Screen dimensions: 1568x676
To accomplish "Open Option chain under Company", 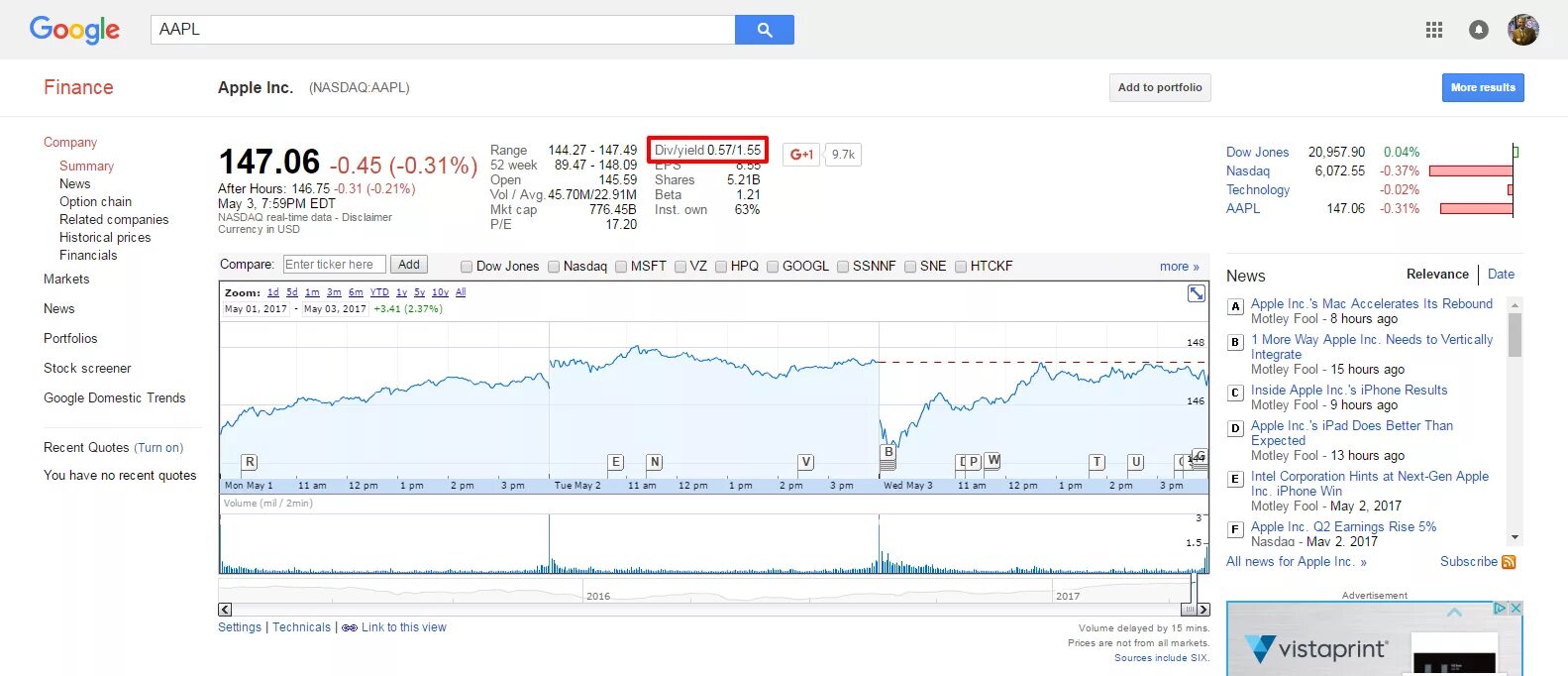I will pyautogui.click(x=95, y=202).
